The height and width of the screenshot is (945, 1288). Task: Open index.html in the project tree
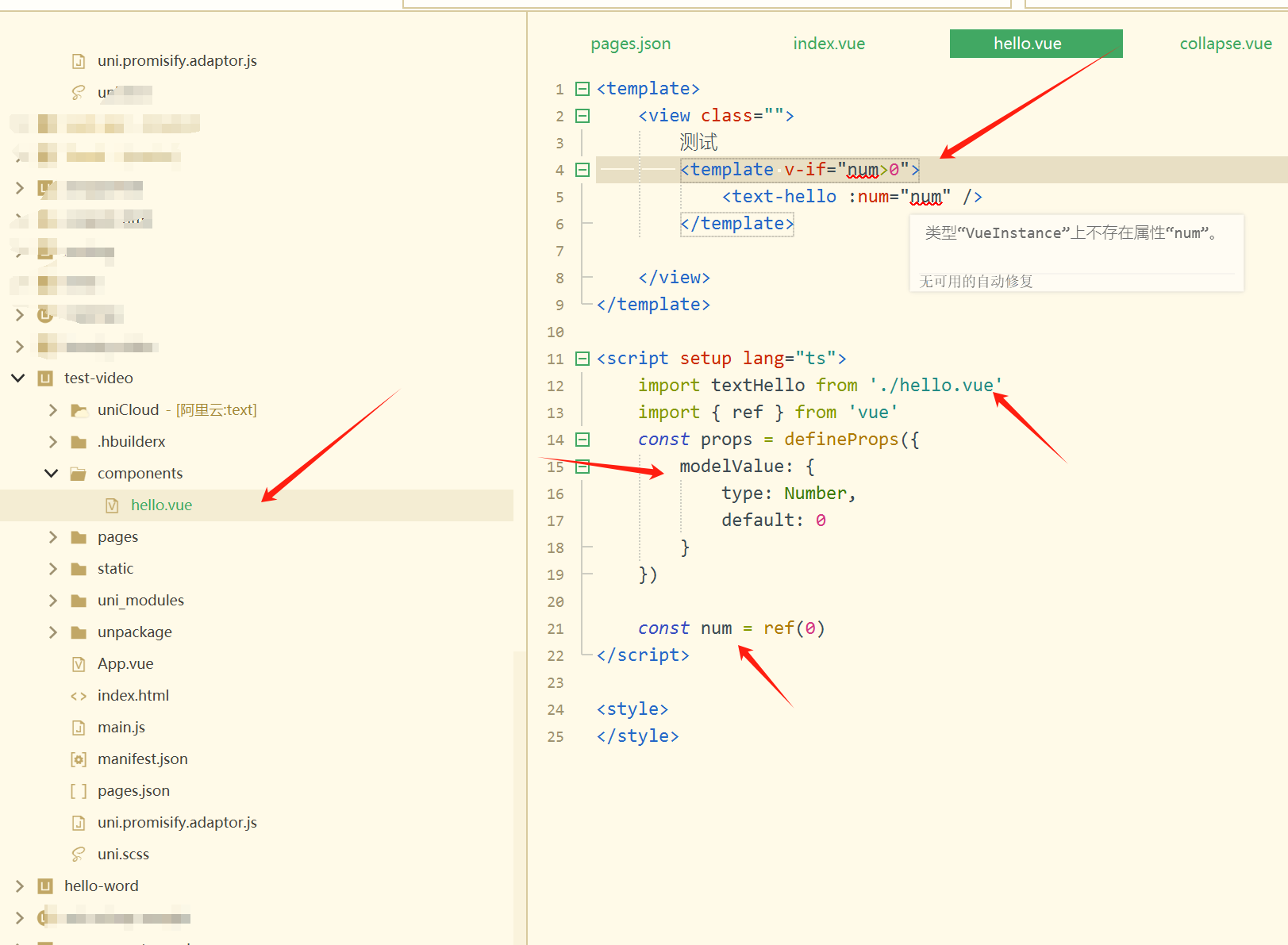pyautogui.click(x=133, y=695)
